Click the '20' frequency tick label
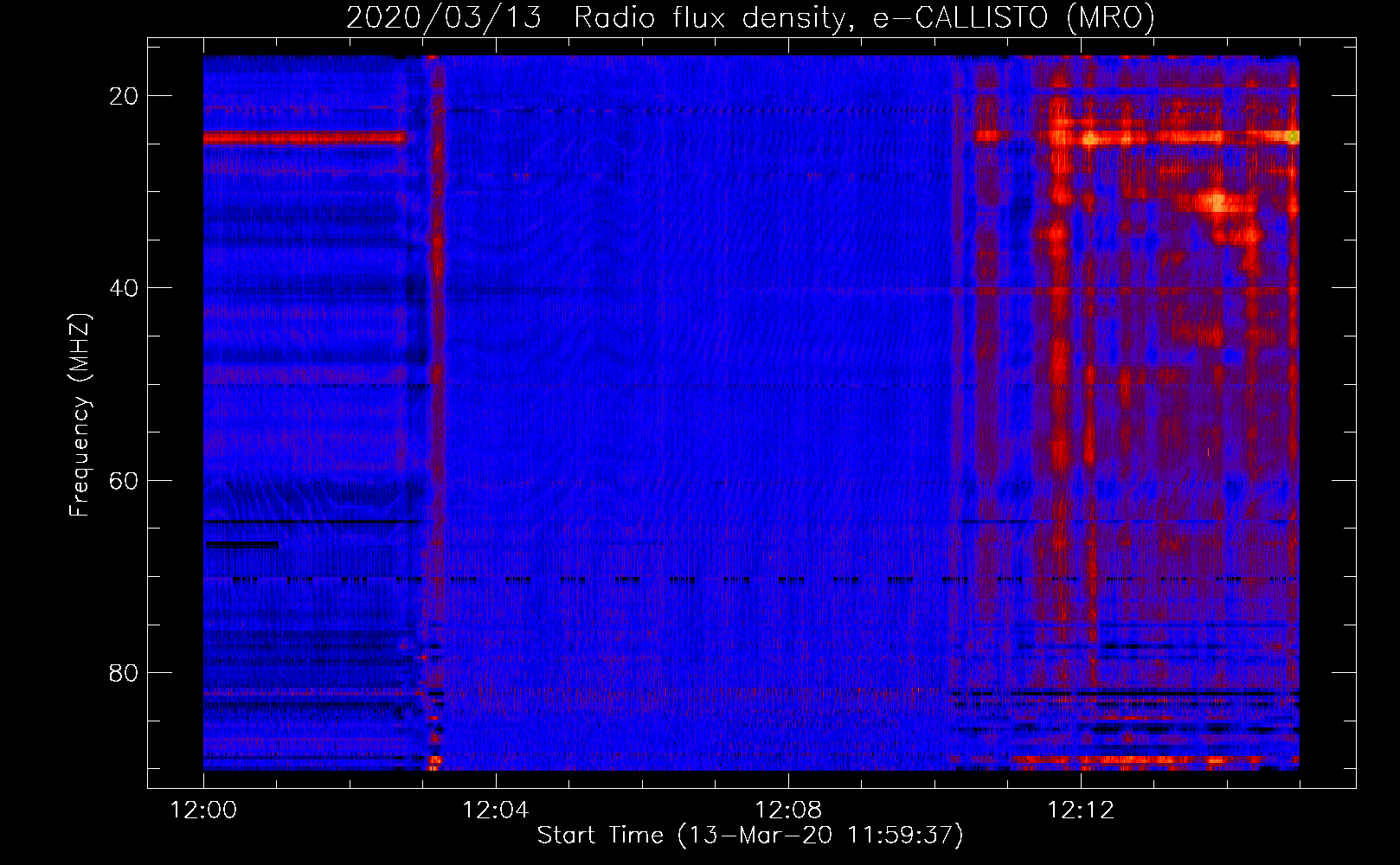The width and height of the screenshot is (1400, 865). [x=124, y=96]
